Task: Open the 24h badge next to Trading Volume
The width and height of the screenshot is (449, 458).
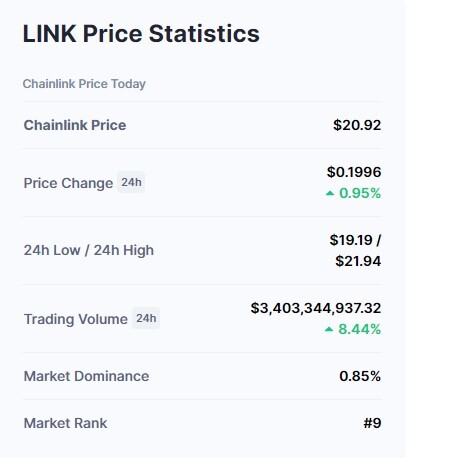Action: tap(146, 318)
